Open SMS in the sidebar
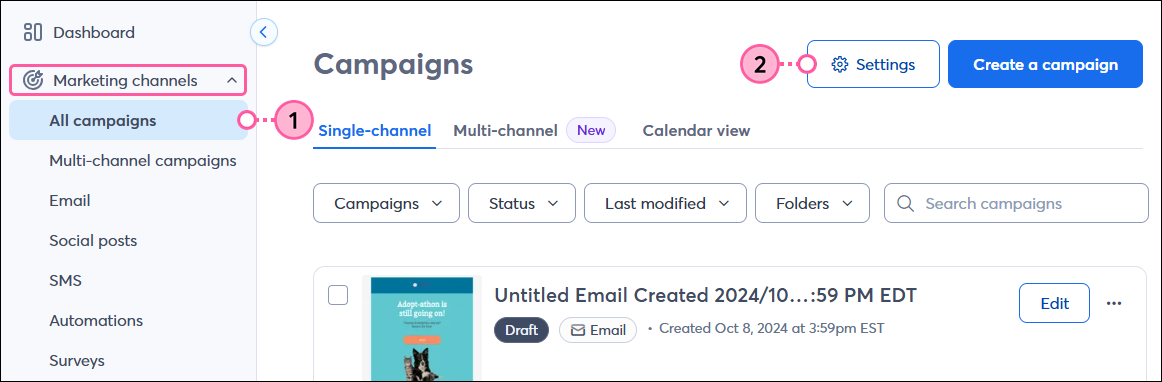This screenshot has width=1162, height=382. point(65,280)
